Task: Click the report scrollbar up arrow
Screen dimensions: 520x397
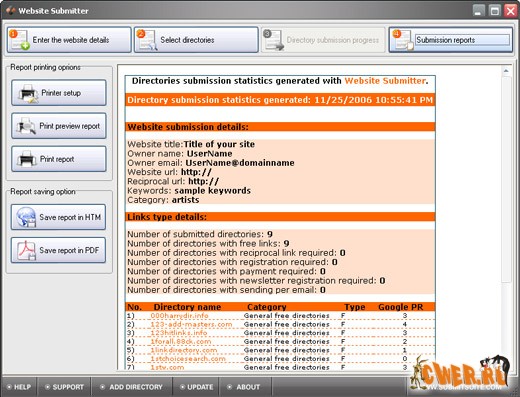Action: tap(506, 71)
